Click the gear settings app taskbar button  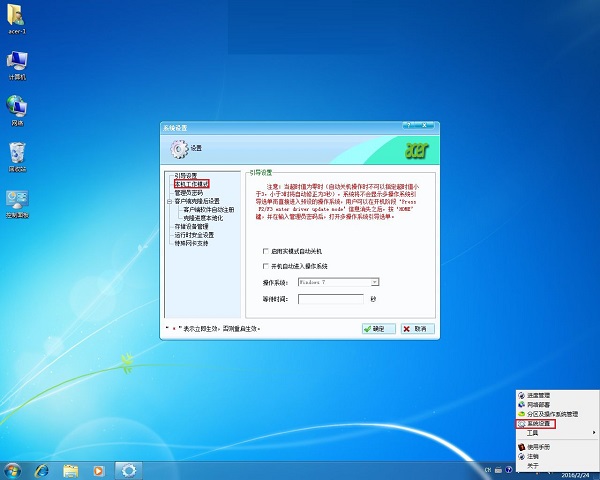click(x=129, y=471)
